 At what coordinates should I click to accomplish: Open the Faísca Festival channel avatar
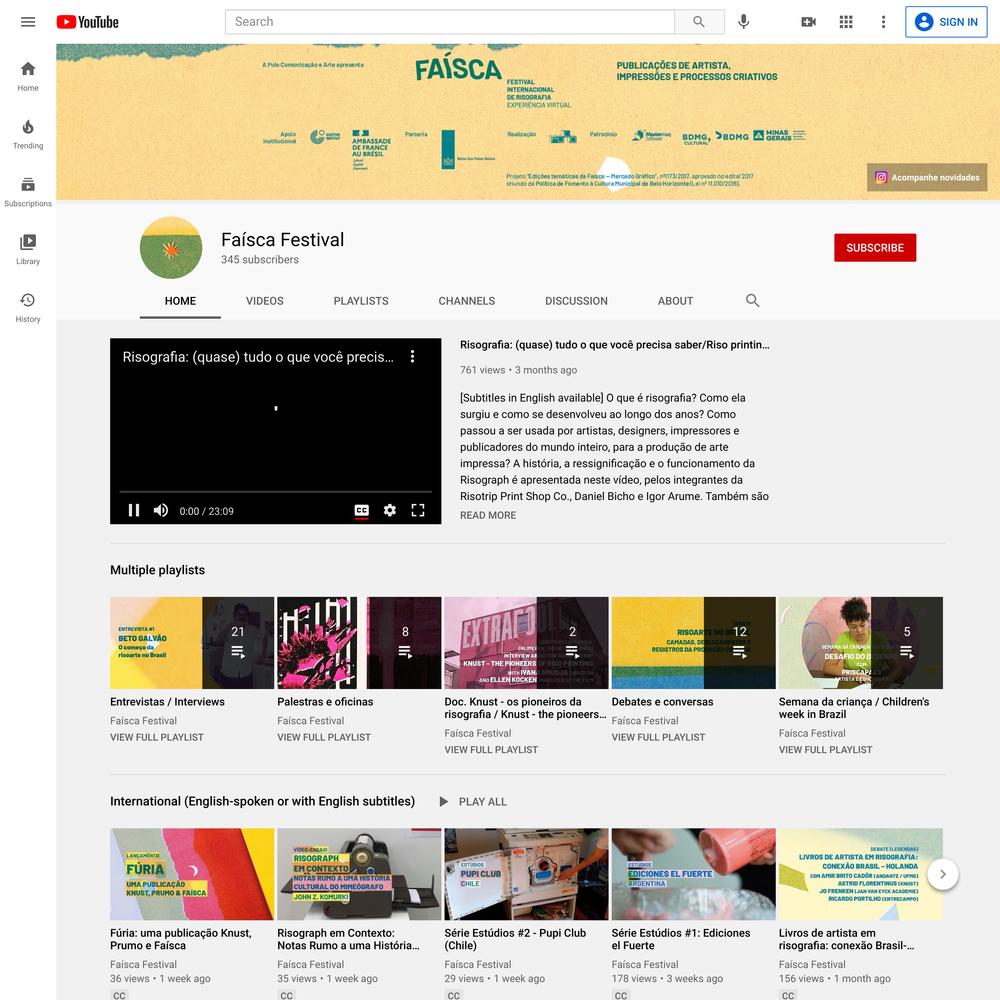(x=171, y=248)
